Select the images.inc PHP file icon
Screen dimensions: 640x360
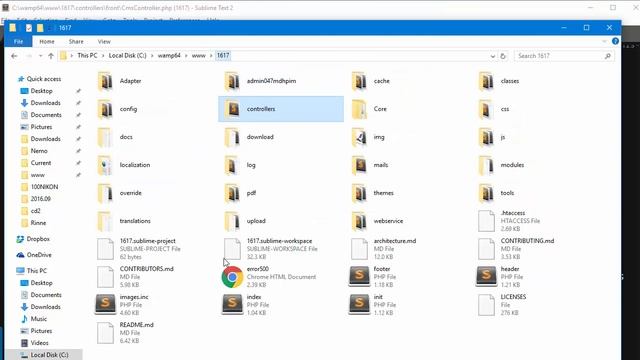pyautogui.click(x=105, y=304)
